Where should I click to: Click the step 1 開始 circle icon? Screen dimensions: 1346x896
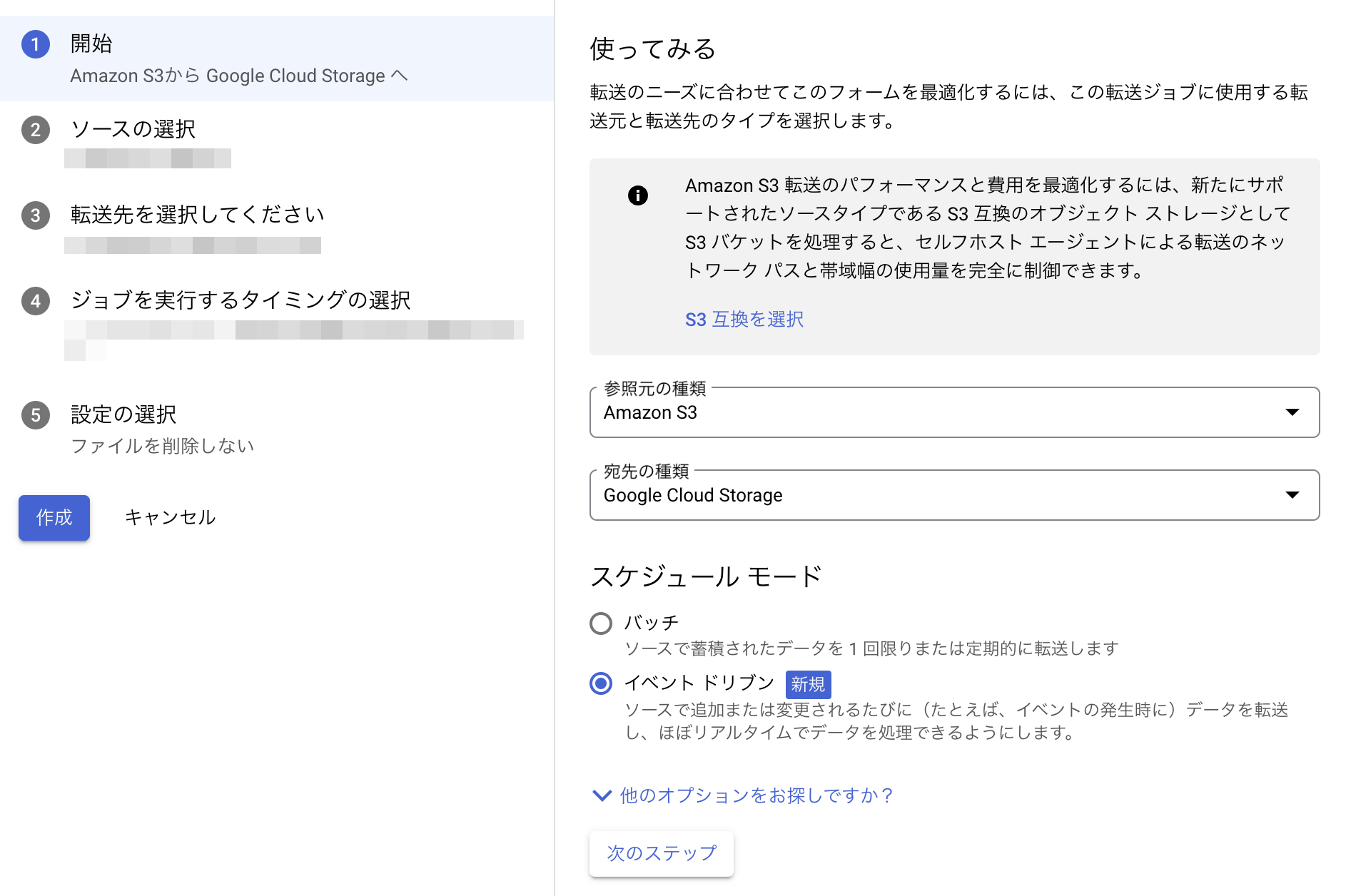click(x=34, y=44)
